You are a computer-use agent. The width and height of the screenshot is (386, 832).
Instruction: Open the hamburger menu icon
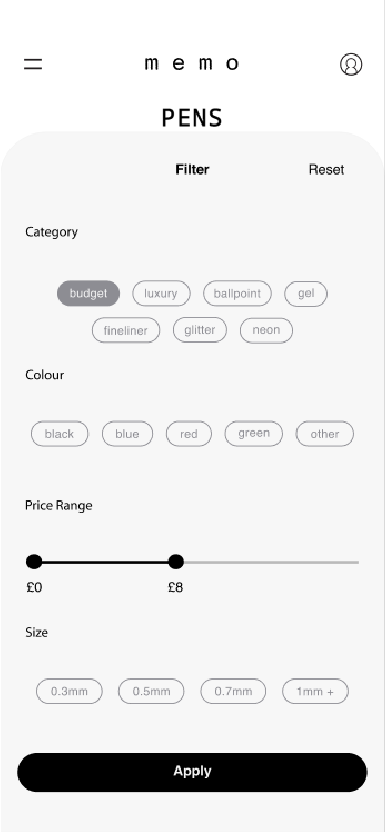pyautogui.click(x=33, y=64)
